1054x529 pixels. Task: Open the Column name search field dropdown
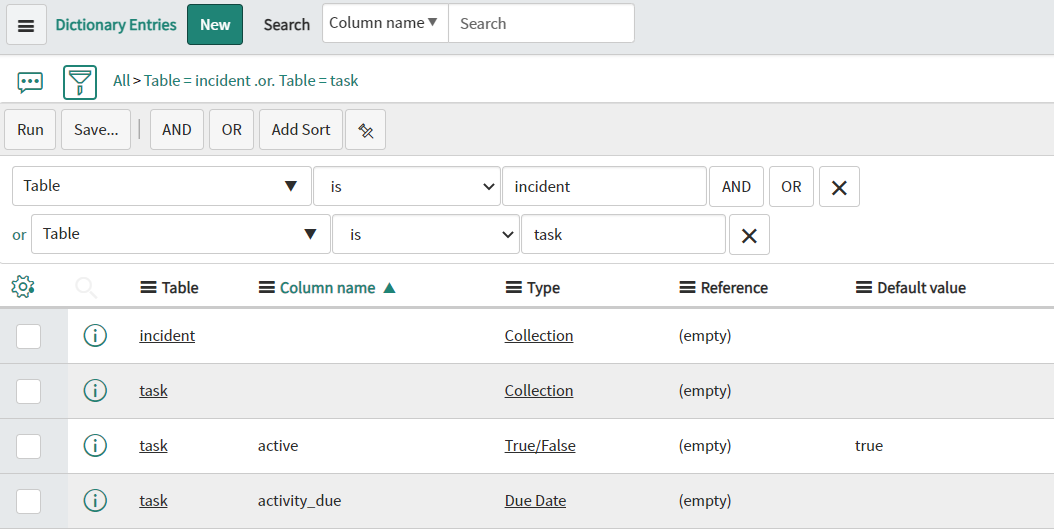385,24
